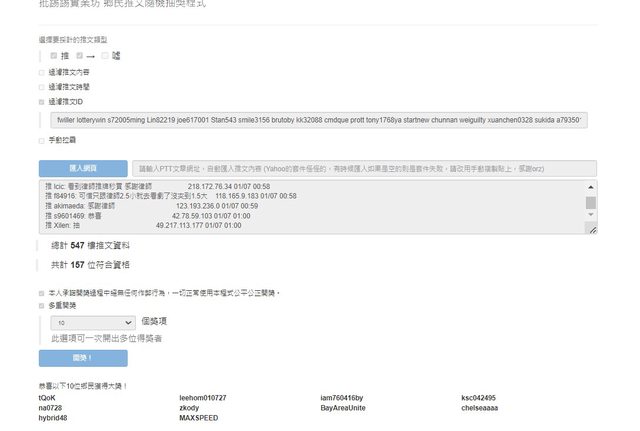Toggle the 噓 comment type checkbox
Image resolution: width=640 pixels, height=431 pixels.
tap(104, 56)
